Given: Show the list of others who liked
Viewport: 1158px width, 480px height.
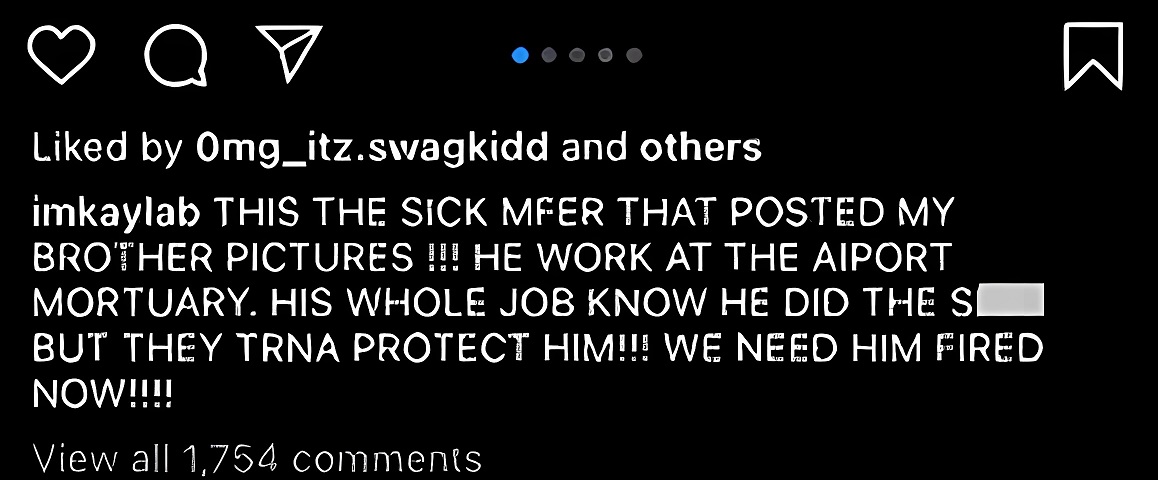Looking at the screenshot, I should 700,148.
